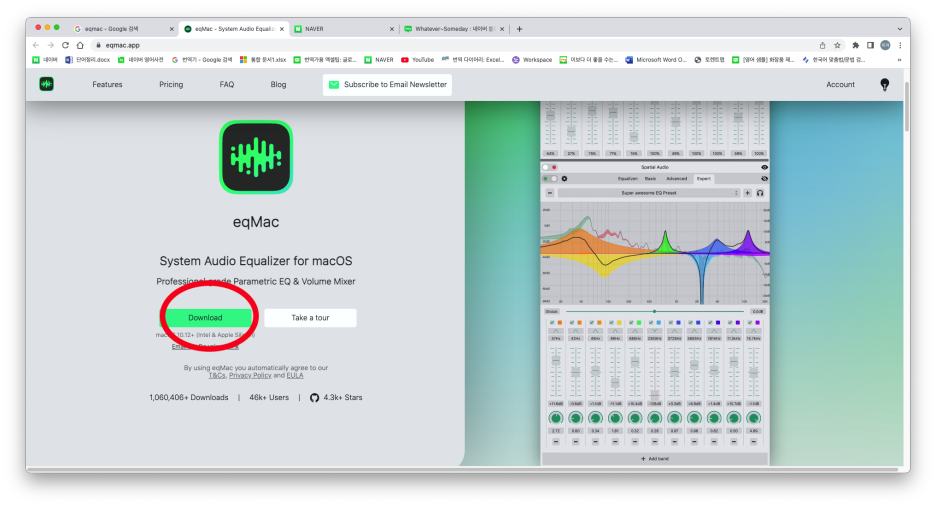Click the Global gain slider above the bands
Image resolution: width=936 pixels, height=507 pixels.
[655, 311]
